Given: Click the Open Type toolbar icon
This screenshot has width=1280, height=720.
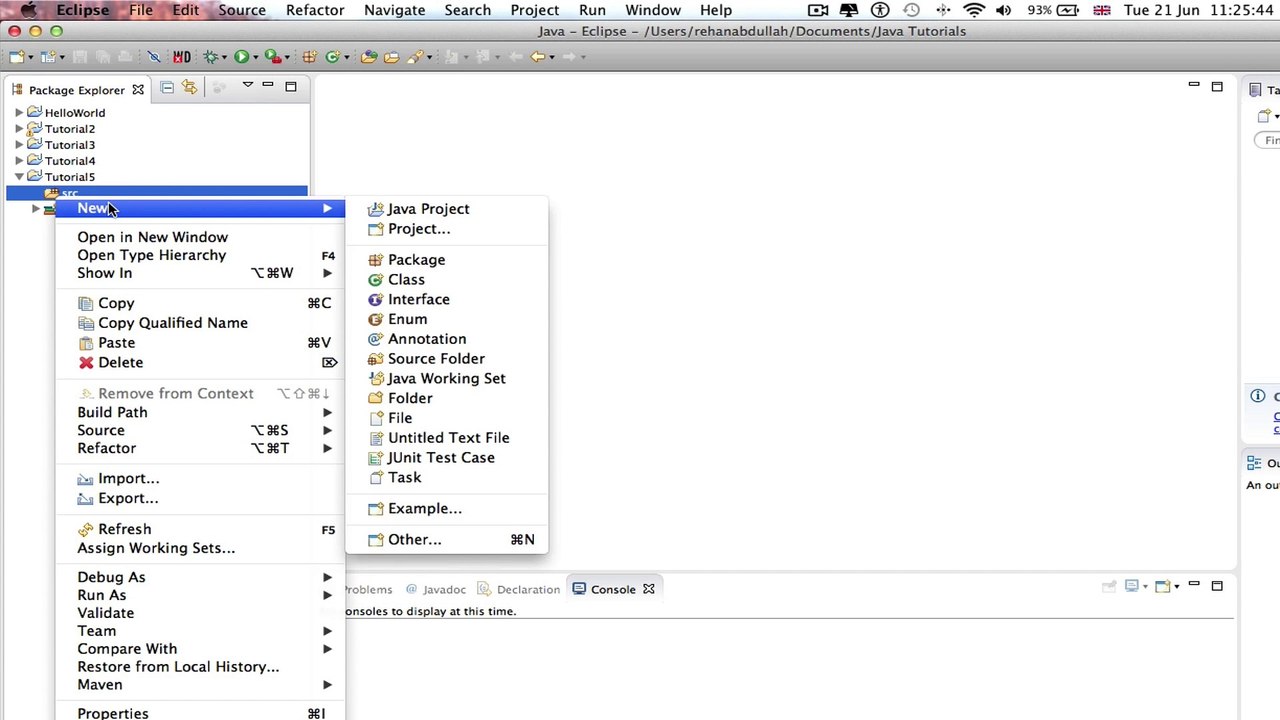Looking at the screenshot, I should pos(369,57).
